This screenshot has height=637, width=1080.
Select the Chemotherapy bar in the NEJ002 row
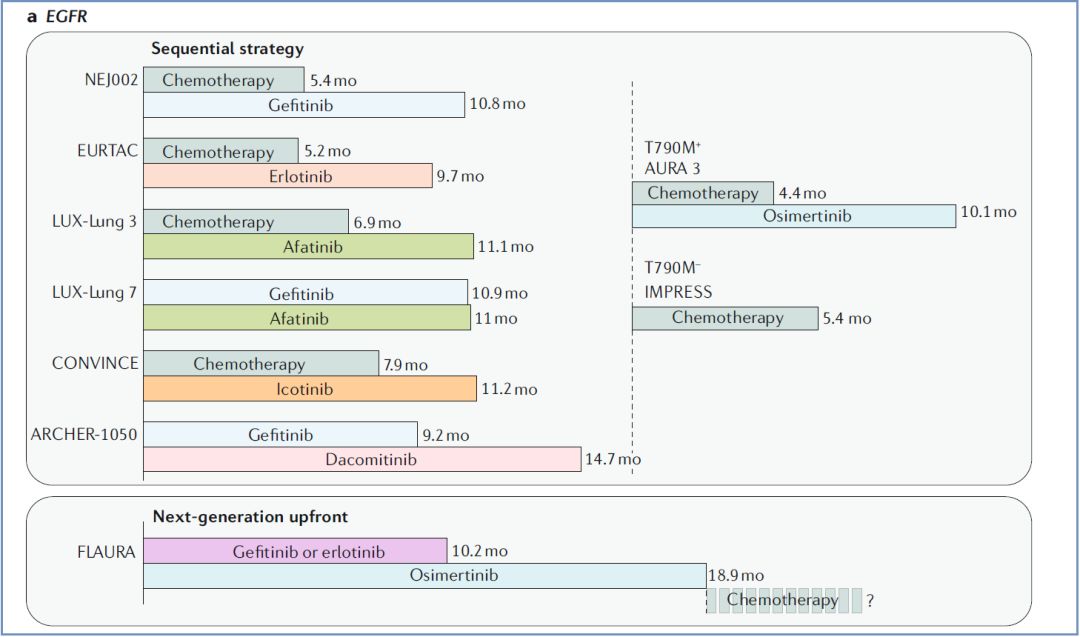coord(224,80)
